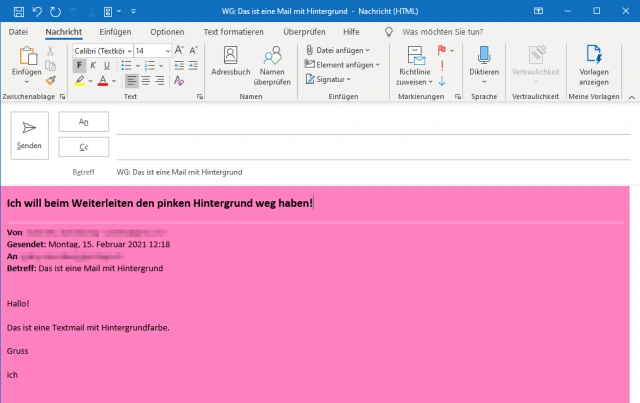Toggle italic formatting

pyautogui.click(x=93, y=65)
